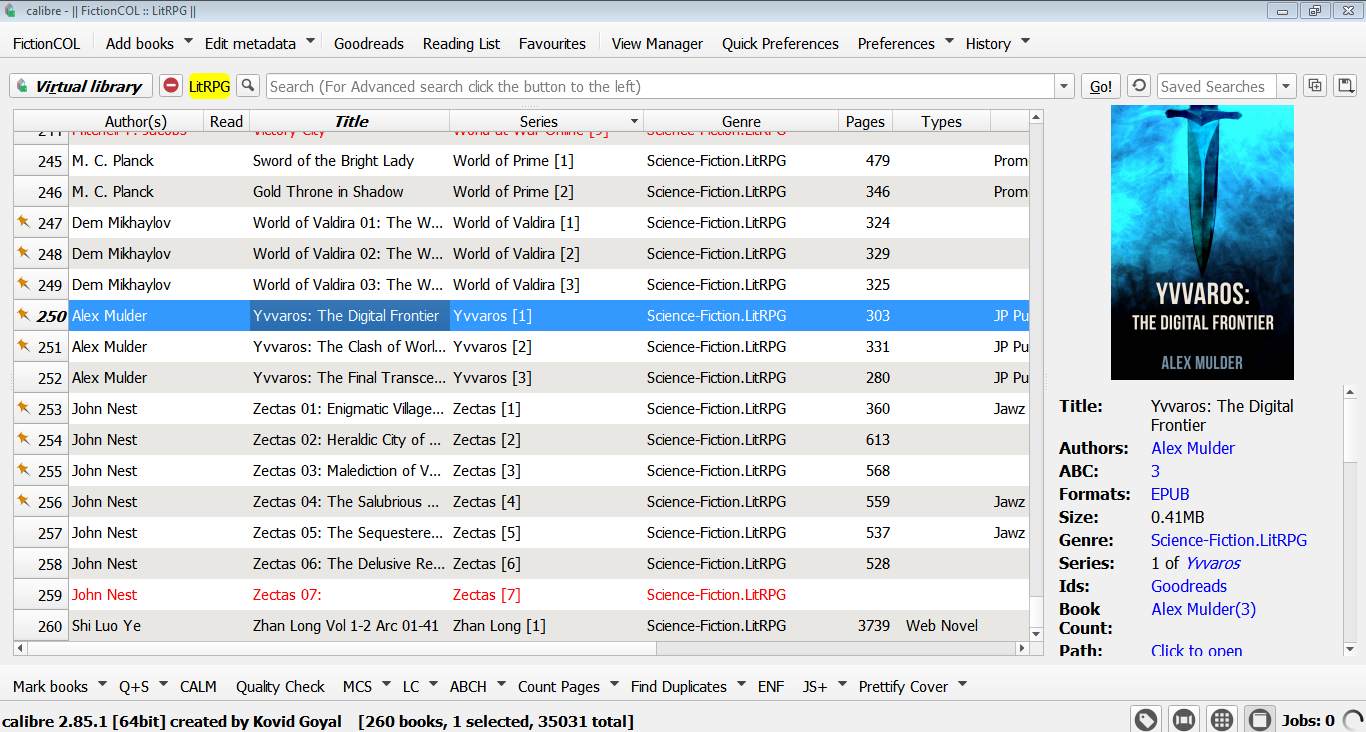Click the copy saved search icon

click(1315, 86)
